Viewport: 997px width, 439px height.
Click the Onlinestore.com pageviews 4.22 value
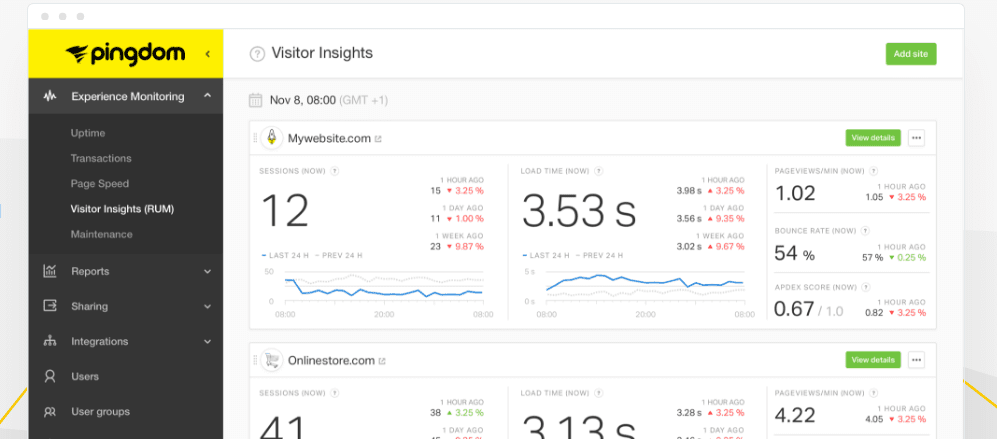point(795,415)
